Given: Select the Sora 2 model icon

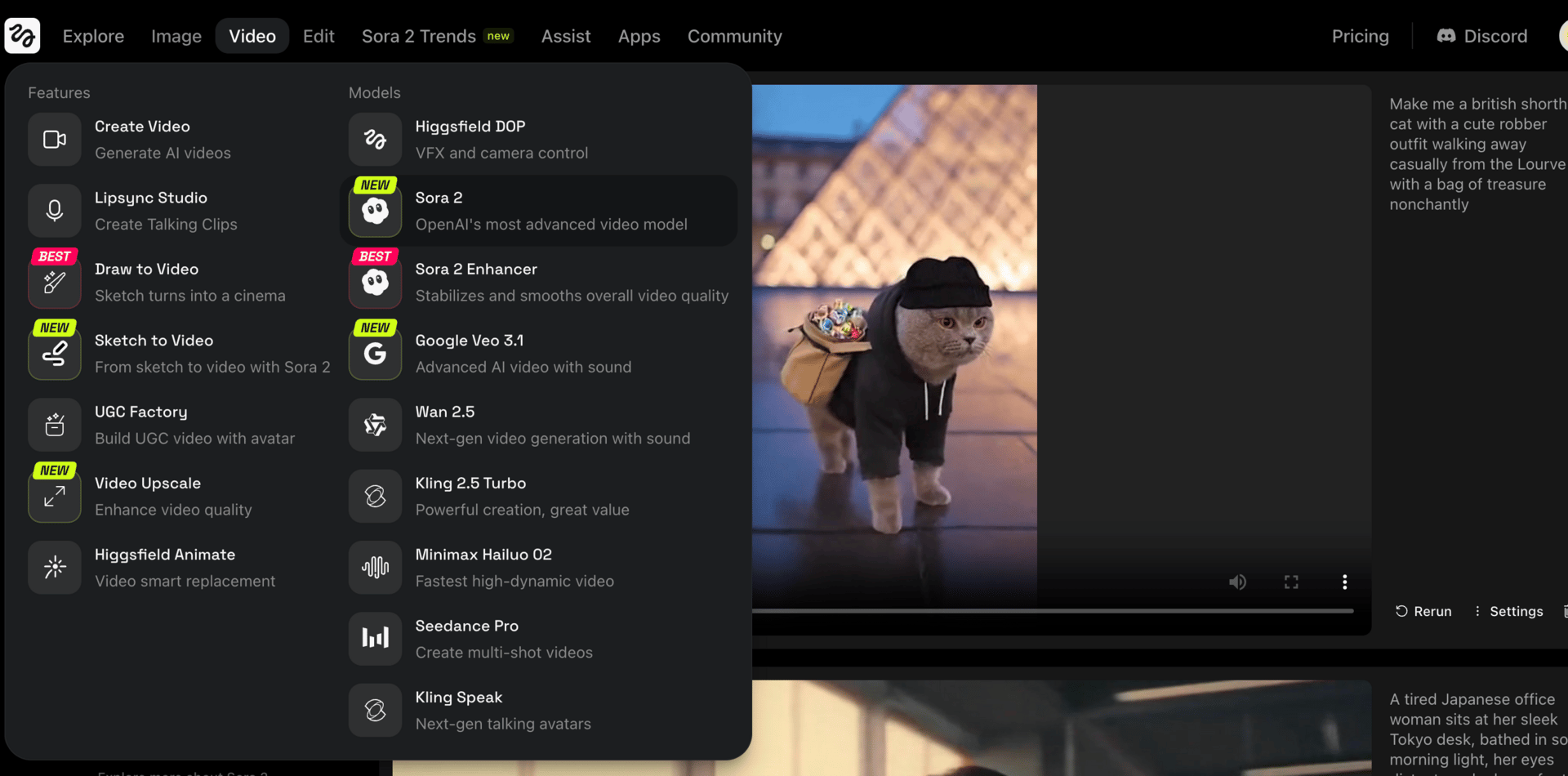Looking at the screenshot, I should (x=376, y=211).
